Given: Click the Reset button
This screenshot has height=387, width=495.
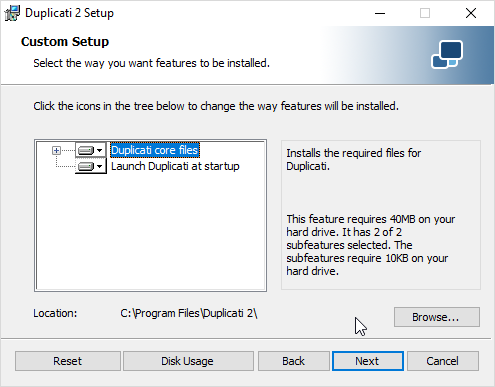Looking at the screenshot, I should point(68,361).
